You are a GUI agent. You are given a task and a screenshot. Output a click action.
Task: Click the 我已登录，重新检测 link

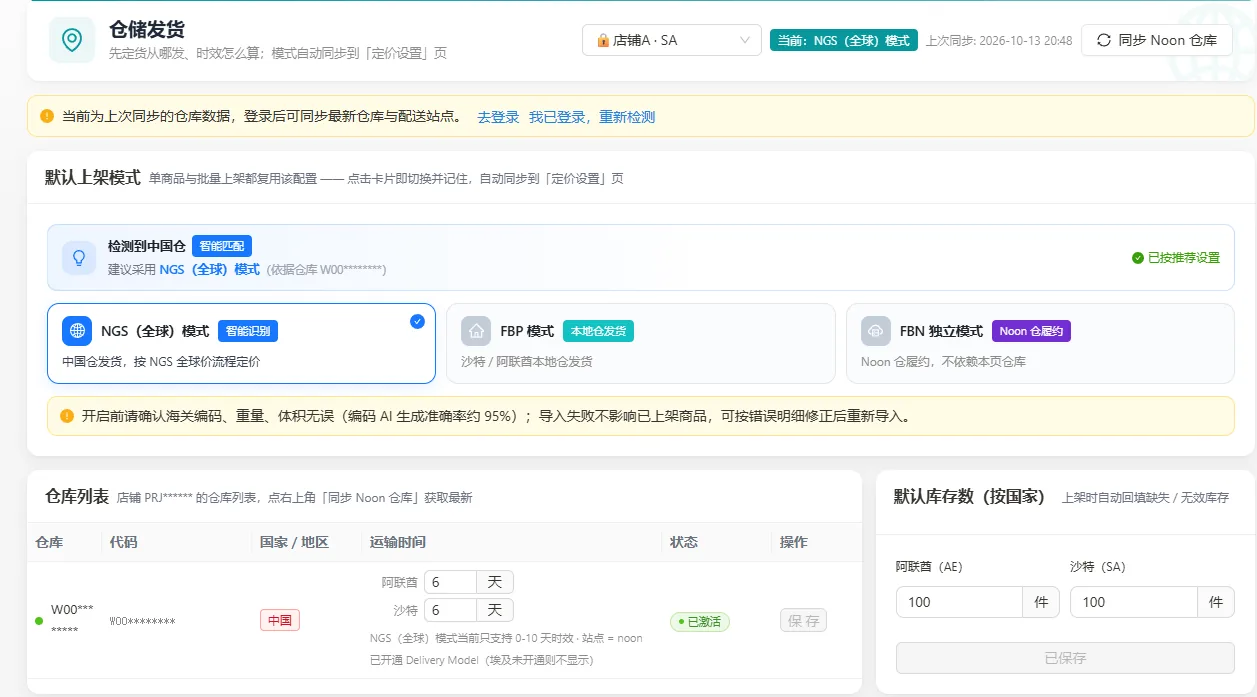coord(592,117)
